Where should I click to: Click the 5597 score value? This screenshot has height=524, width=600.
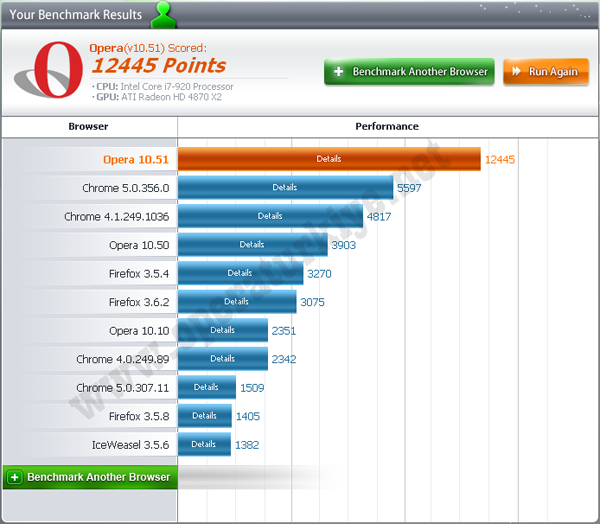point(409,188)
